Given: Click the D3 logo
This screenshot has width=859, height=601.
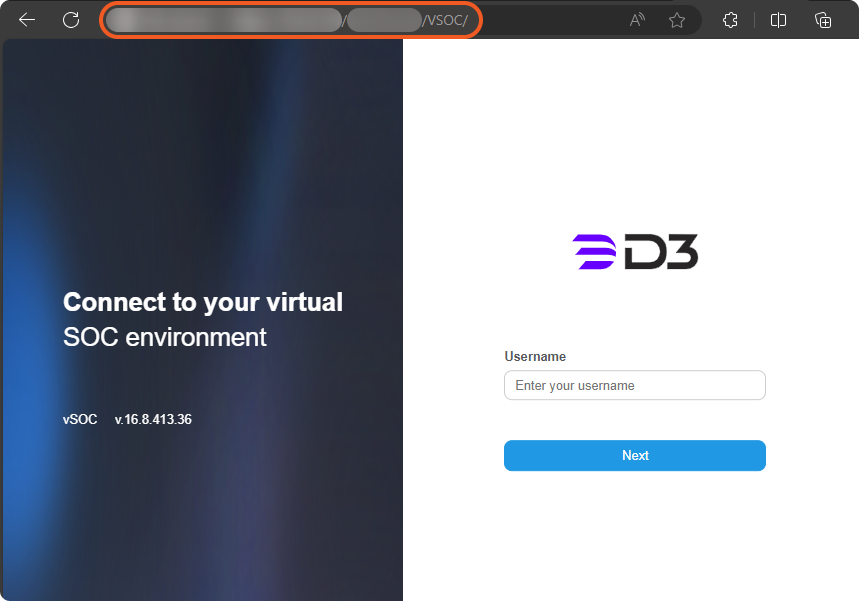Looking at the screenshot, I should (635, 251).
